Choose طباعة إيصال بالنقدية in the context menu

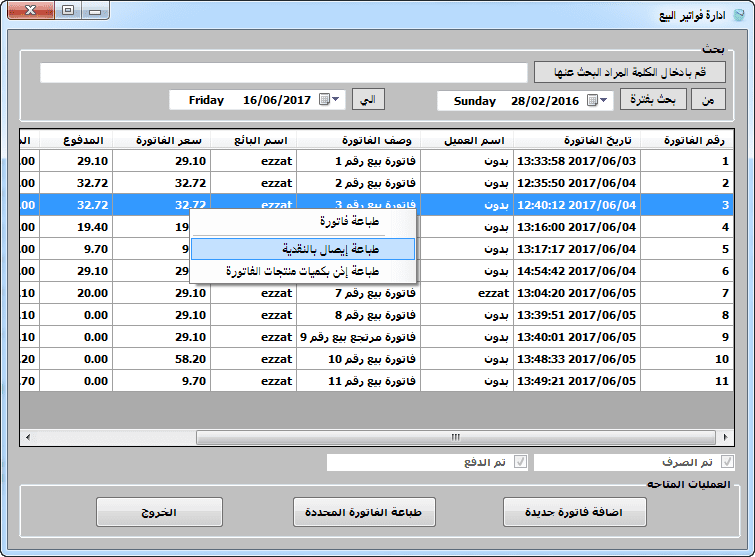[x=302, y=248]
